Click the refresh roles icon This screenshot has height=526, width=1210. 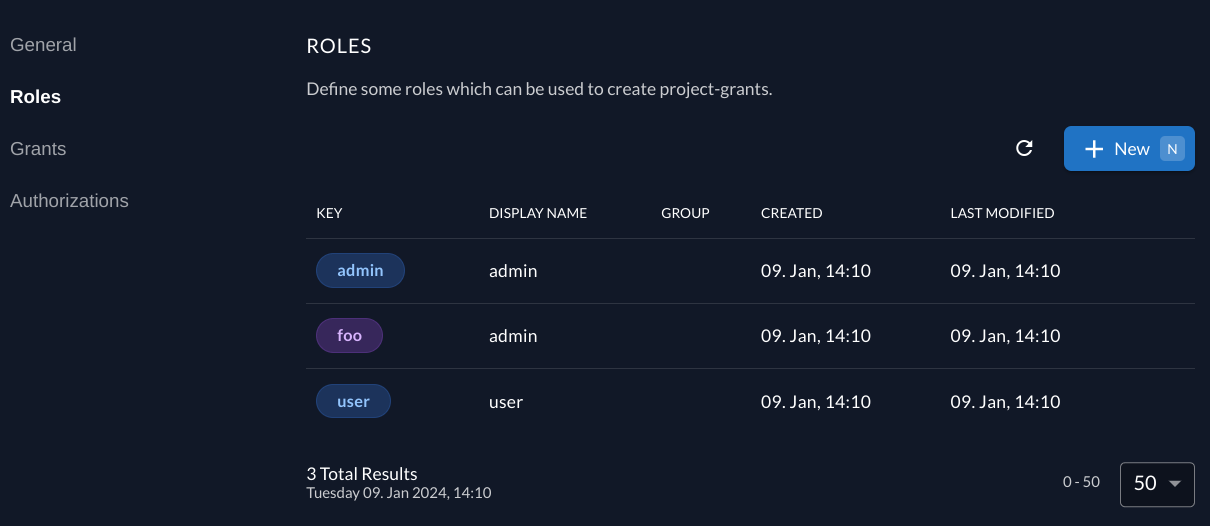[1024, 148]
